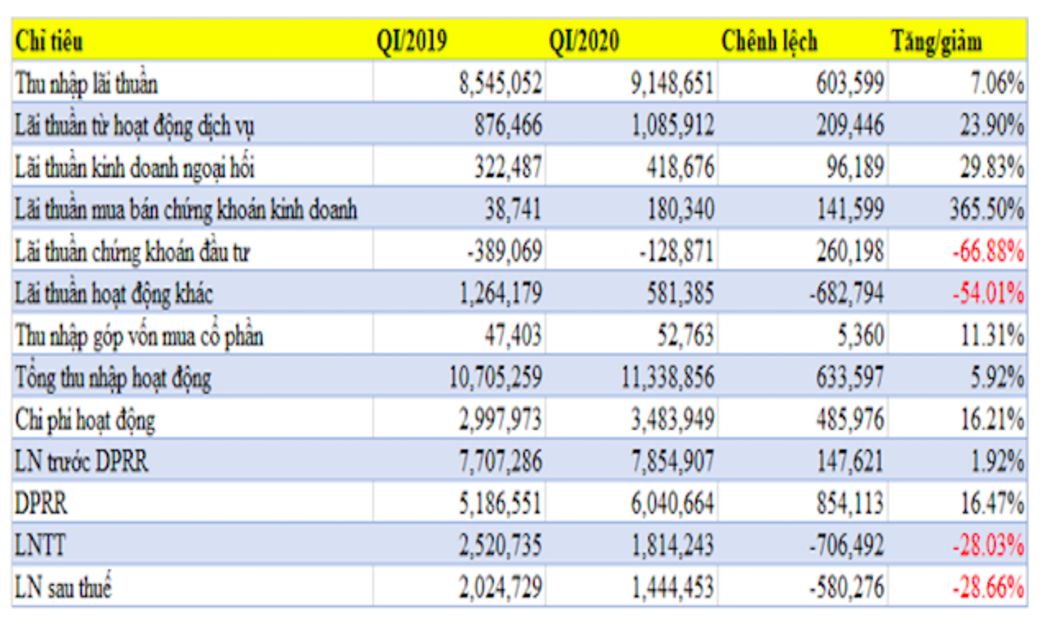Select 'Thu nhập góp vốn mua cổ phần' label
The height and width of the screenshot is (630, 1050).
[x=139, y=336]
